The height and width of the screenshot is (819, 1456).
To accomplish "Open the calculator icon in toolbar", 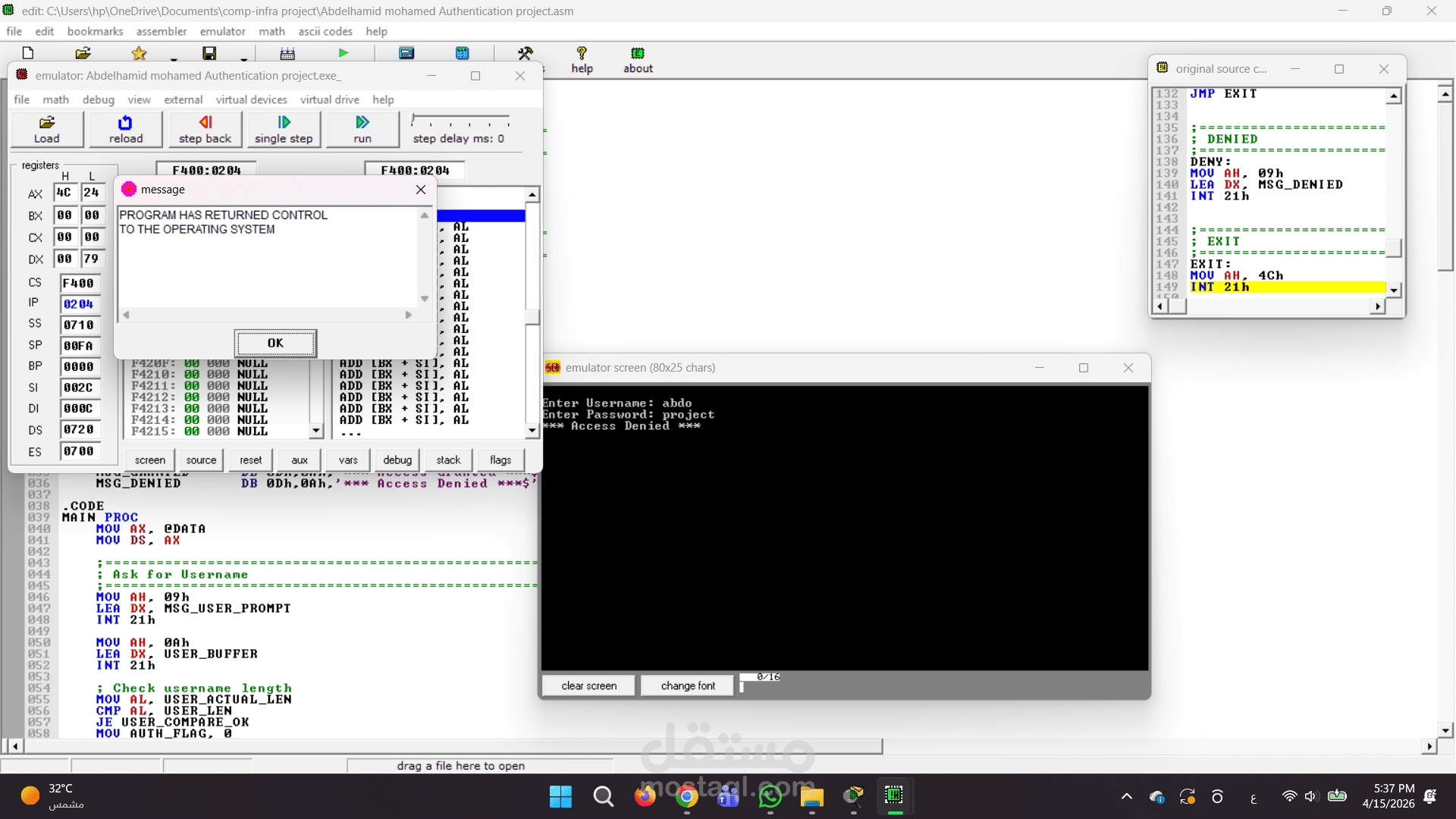I will pyautogui.click(x=406, y=53).
